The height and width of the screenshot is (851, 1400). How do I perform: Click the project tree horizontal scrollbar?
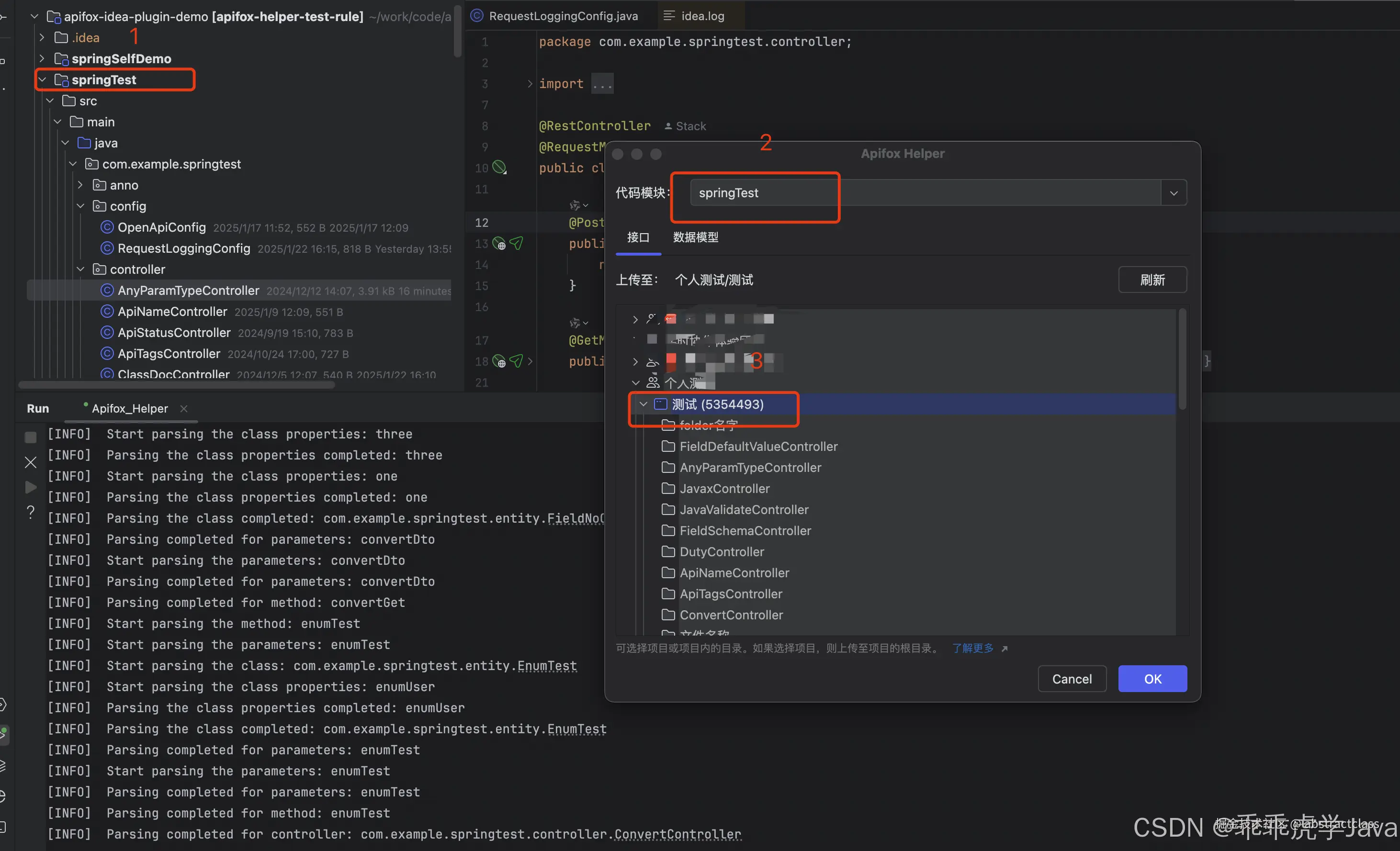[x=176, y=385]
